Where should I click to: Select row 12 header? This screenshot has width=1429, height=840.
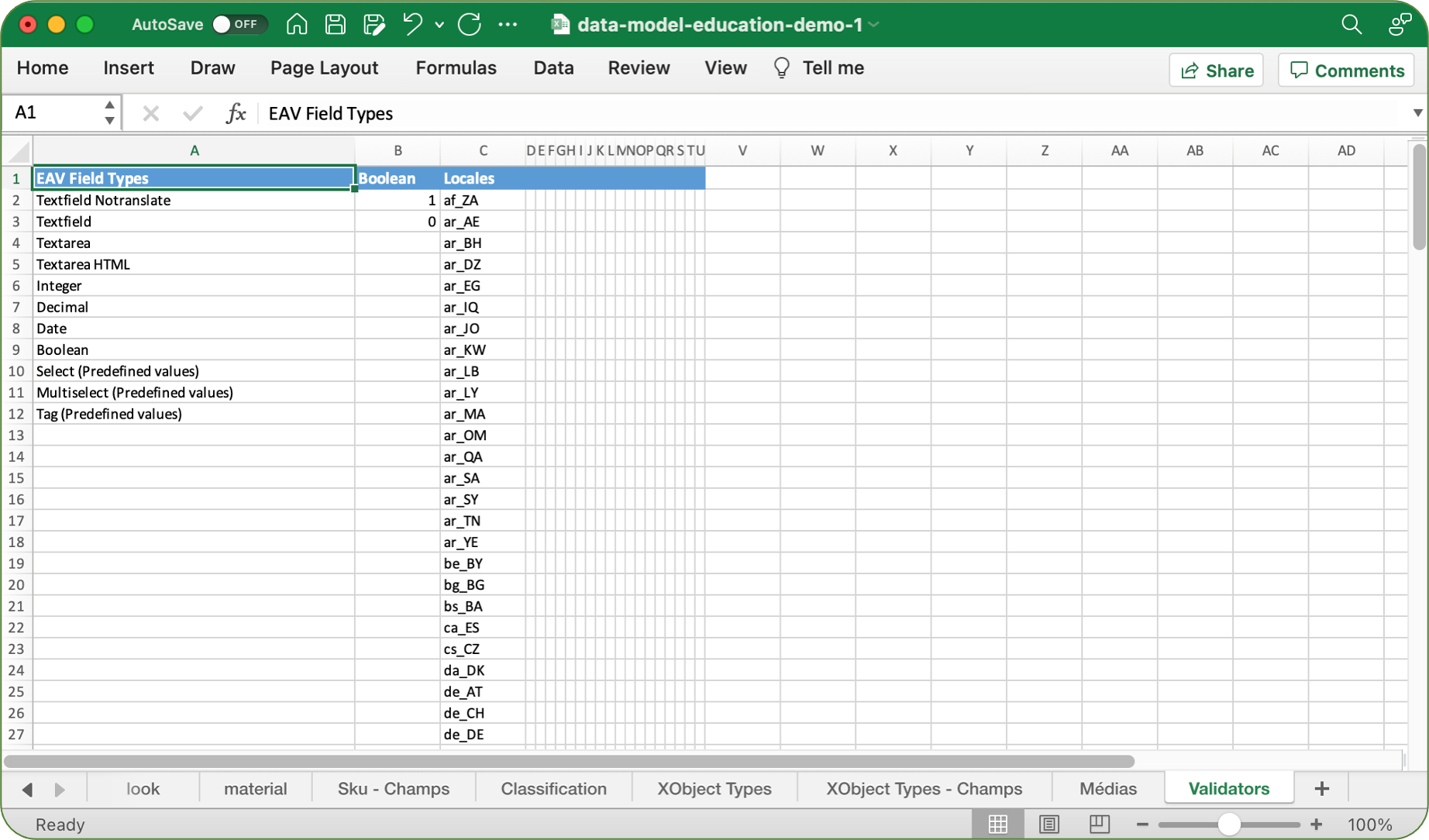click(x=16, y=414)
